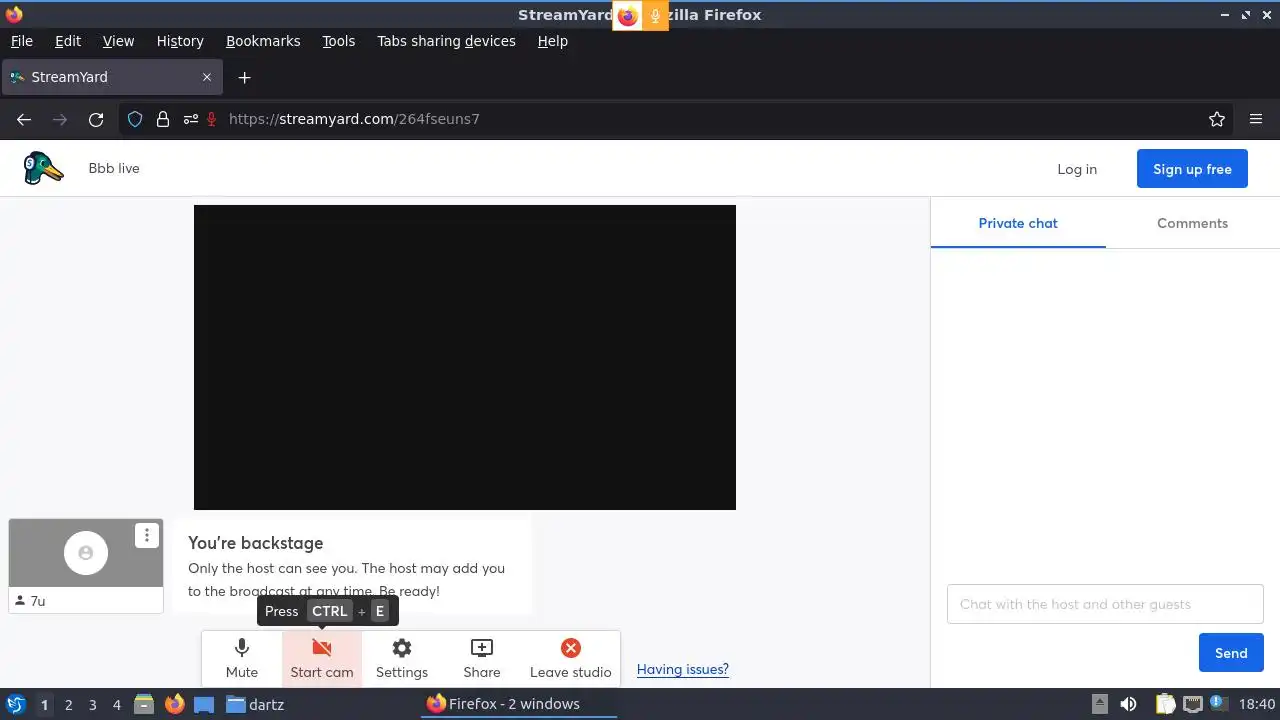This screenshot has width=1280, height=720.
Task: Open the desktop start menu icon
Action: (x=15, y=704)
